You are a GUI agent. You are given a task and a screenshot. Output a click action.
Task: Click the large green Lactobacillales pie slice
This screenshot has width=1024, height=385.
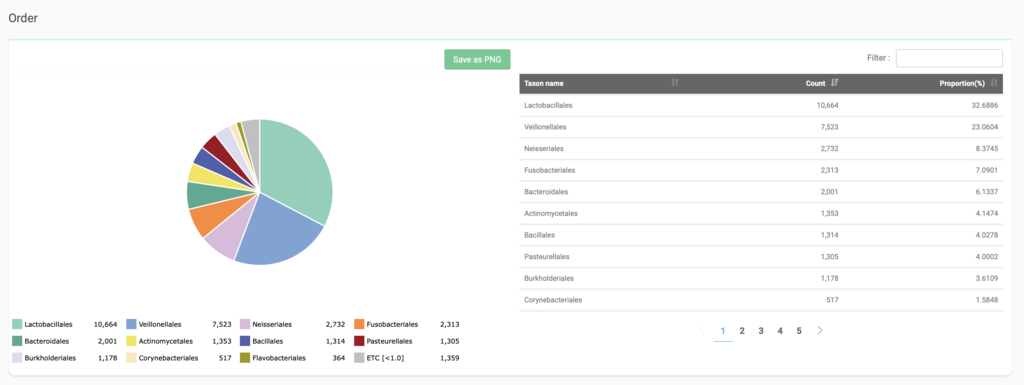tap(297, 173)
